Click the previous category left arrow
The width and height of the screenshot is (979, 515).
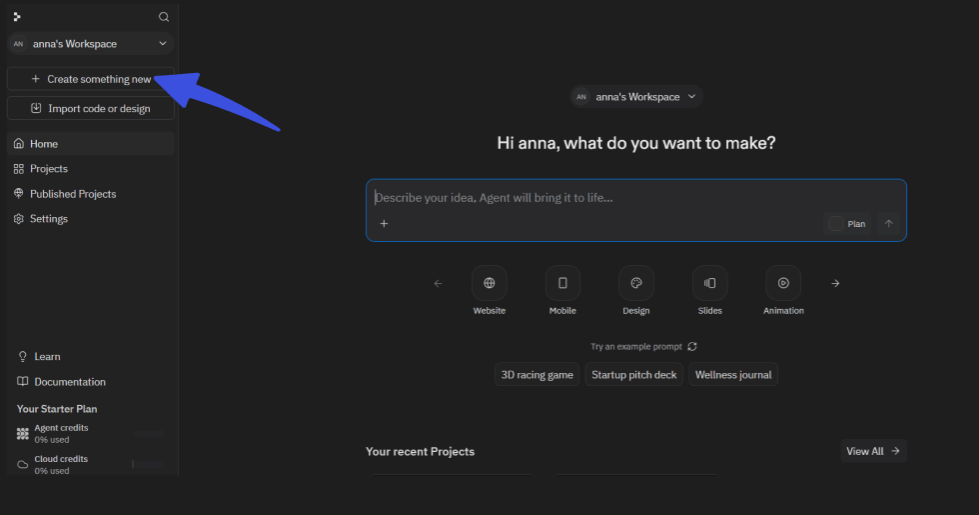[438, 283]
